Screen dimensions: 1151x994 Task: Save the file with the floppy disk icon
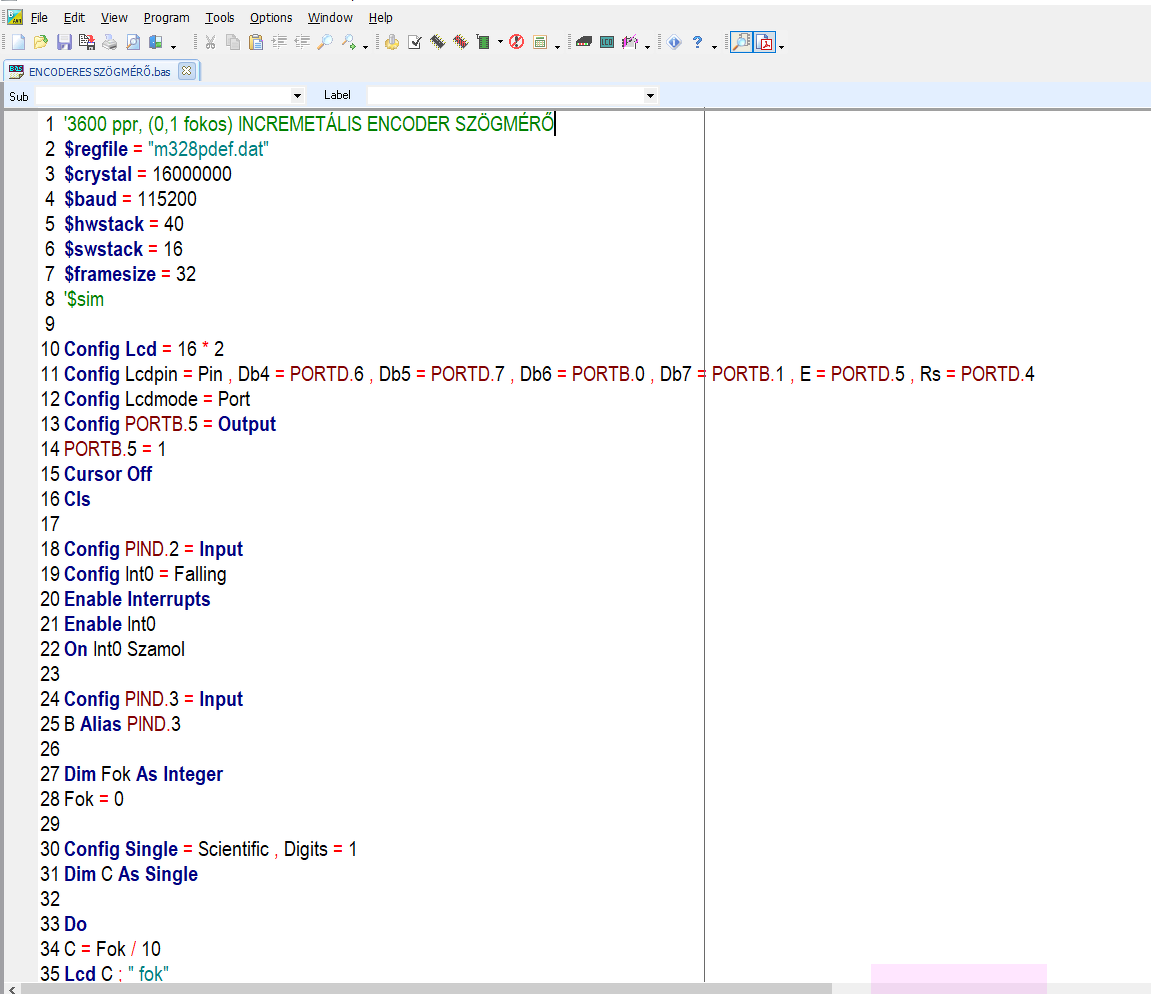[x=65, y=43]
